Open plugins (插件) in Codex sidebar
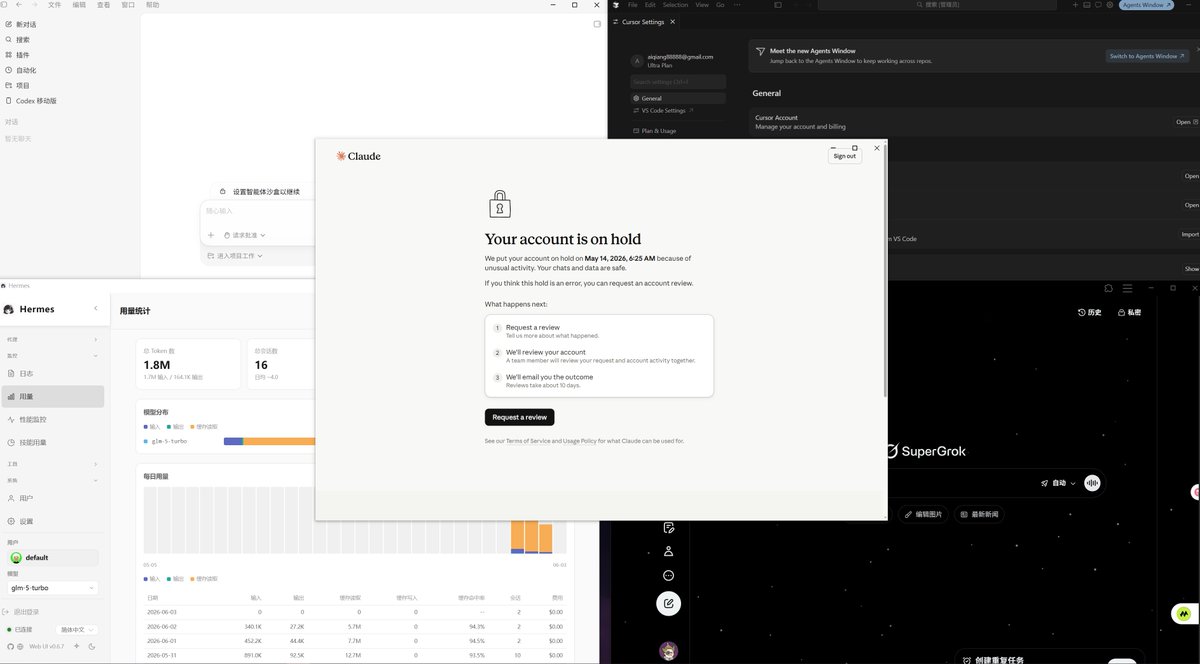The height and width of the screenshot is (664, 1200). click(18, 55)
